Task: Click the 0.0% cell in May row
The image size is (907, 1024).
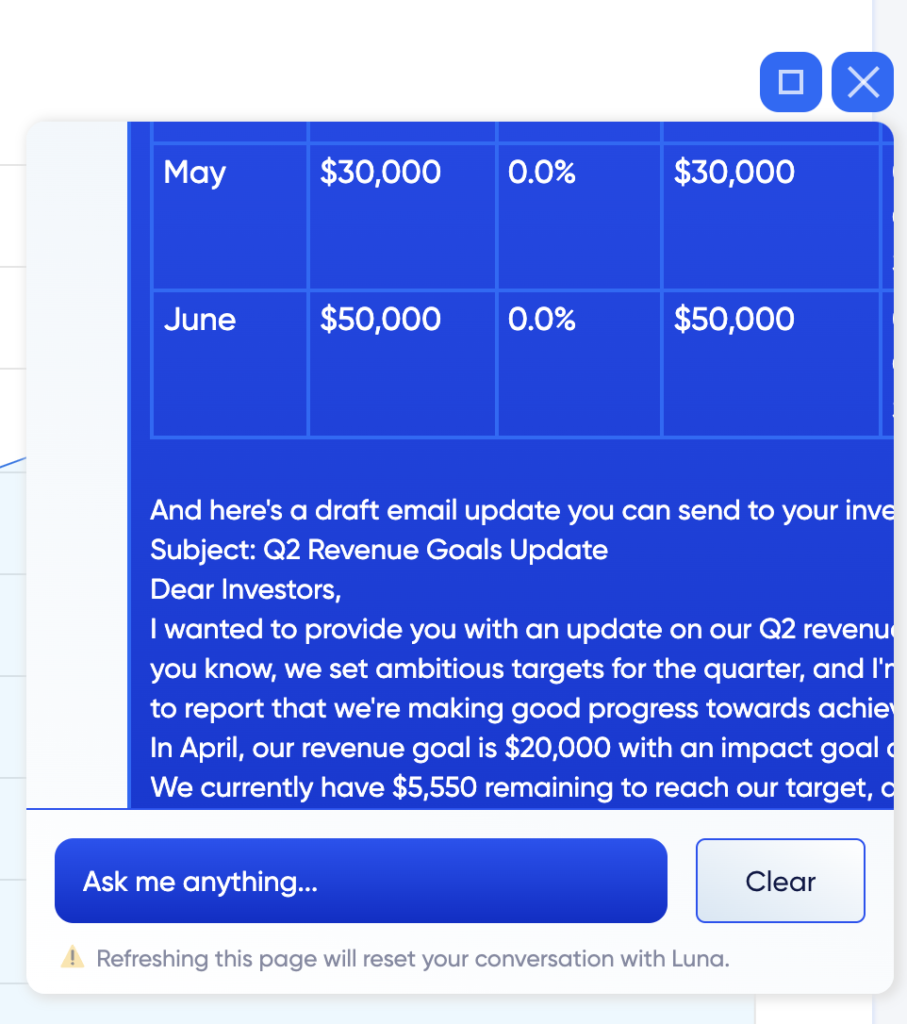Action: 579,216
